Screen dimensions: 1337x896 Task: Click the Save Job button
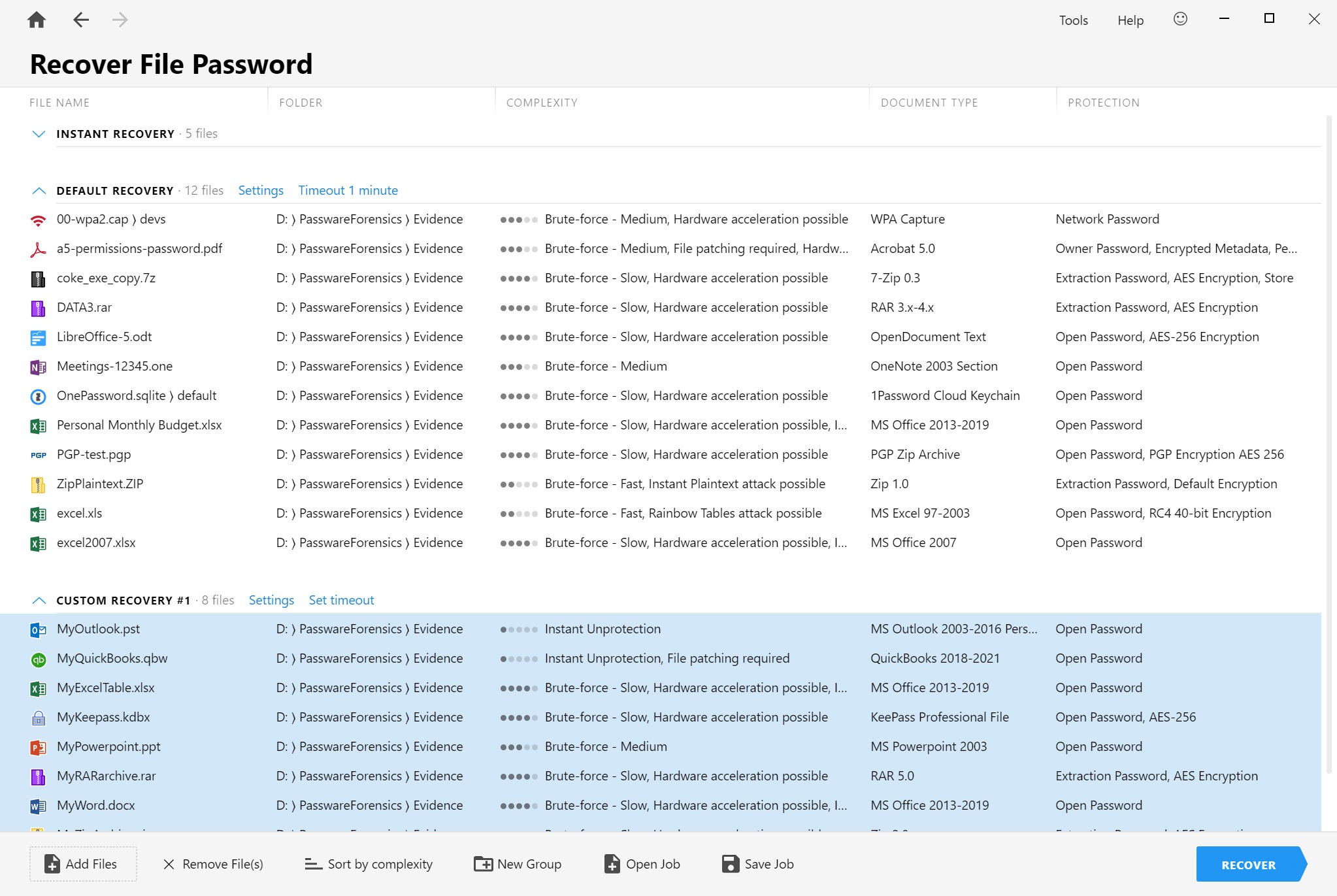click(x=758, y=864)
